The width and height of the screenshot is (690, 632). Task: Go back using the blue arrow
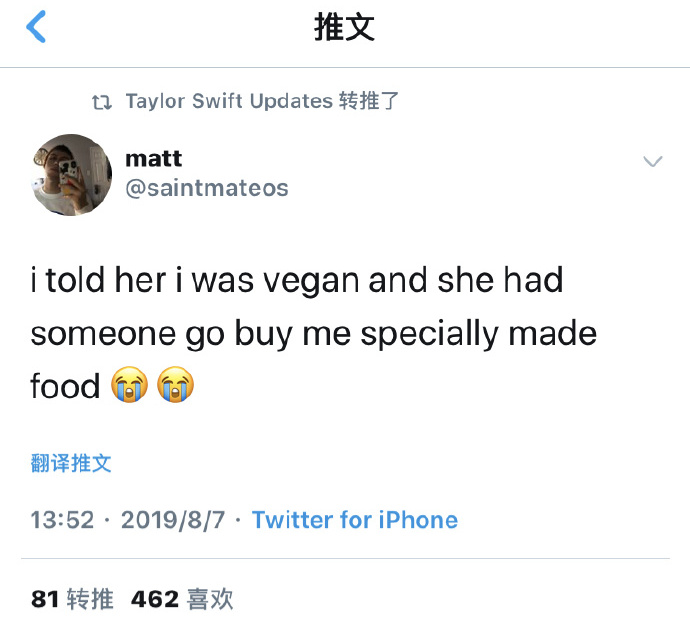[36, 27]
